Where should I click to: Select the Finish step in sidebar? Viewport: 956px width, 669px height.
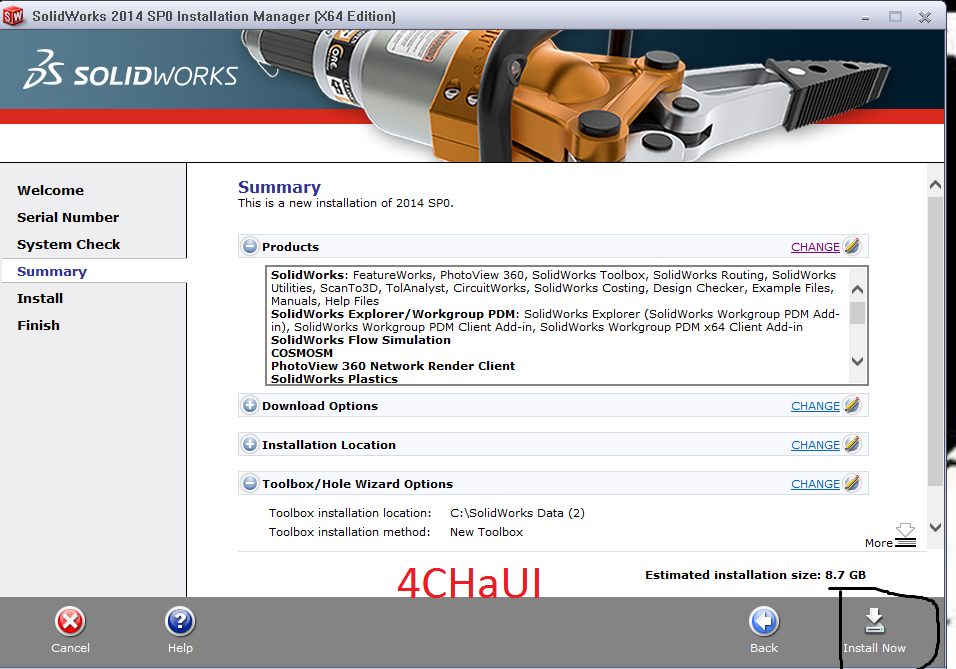click(x=38, y=325)
